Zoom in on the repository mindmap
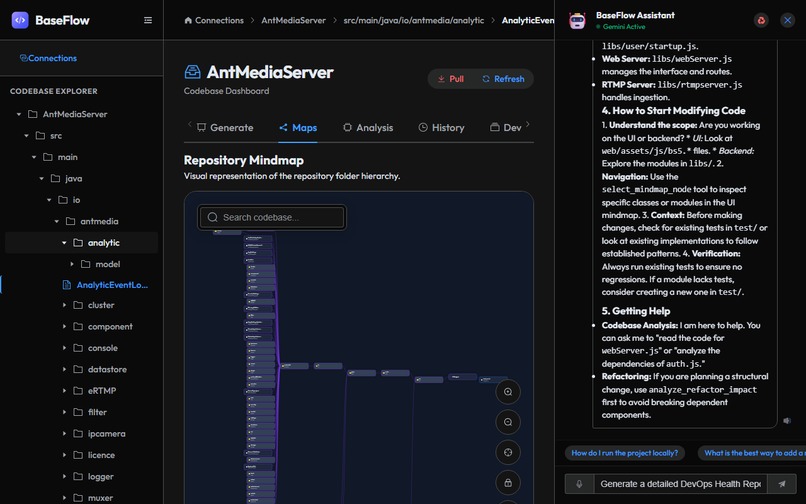The height and width of the screenshot is (504, 806). point(508,392)
